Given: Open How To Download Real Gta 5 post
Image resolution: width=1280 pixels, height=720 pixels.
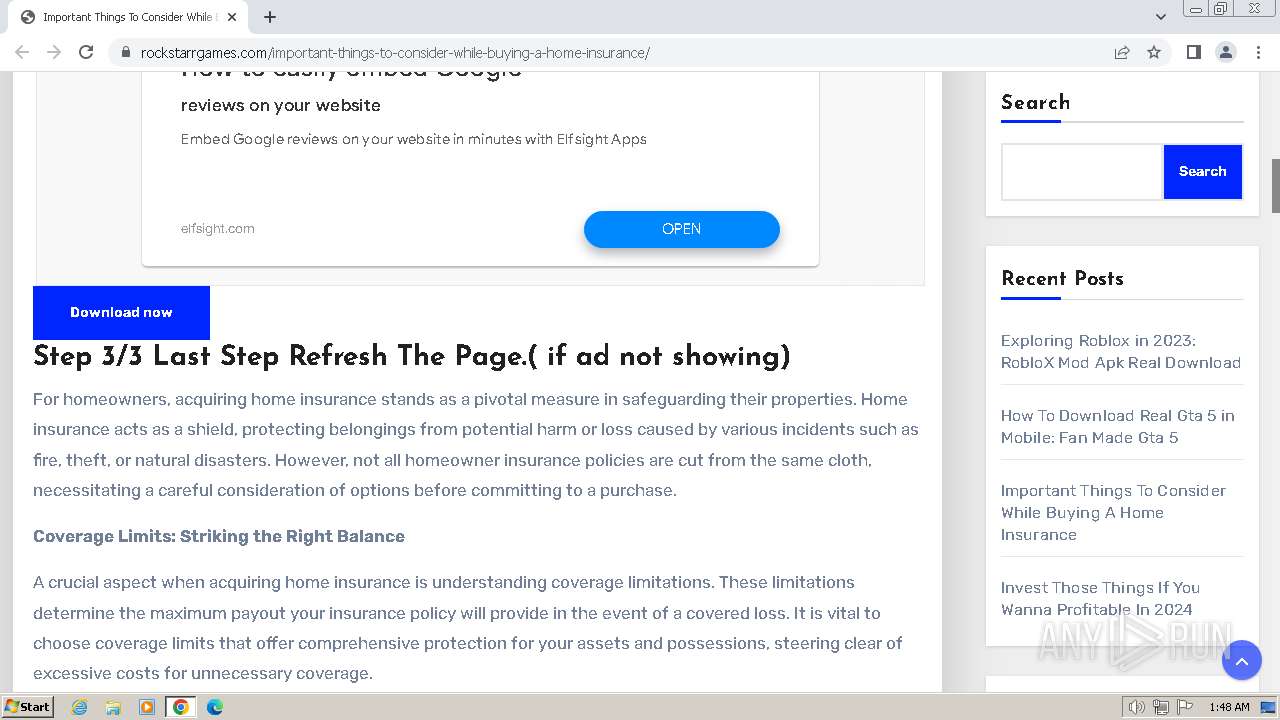Looking at the screenshot, I should [x=1117, y=426].
